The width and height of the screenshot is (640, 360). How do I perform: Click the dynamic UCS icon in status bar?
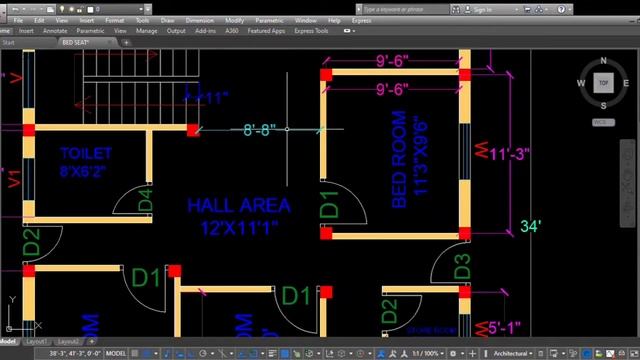point(330,353)
